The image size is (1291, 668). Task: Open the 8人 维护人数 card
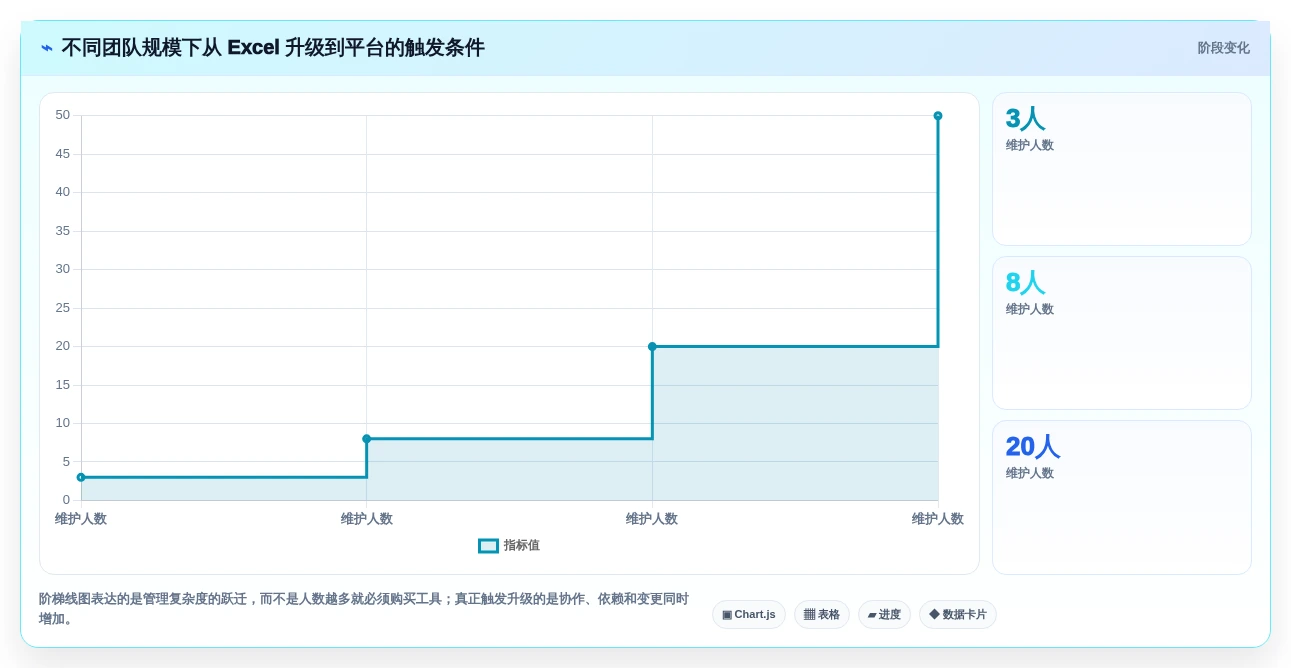tap(1122, 333)
